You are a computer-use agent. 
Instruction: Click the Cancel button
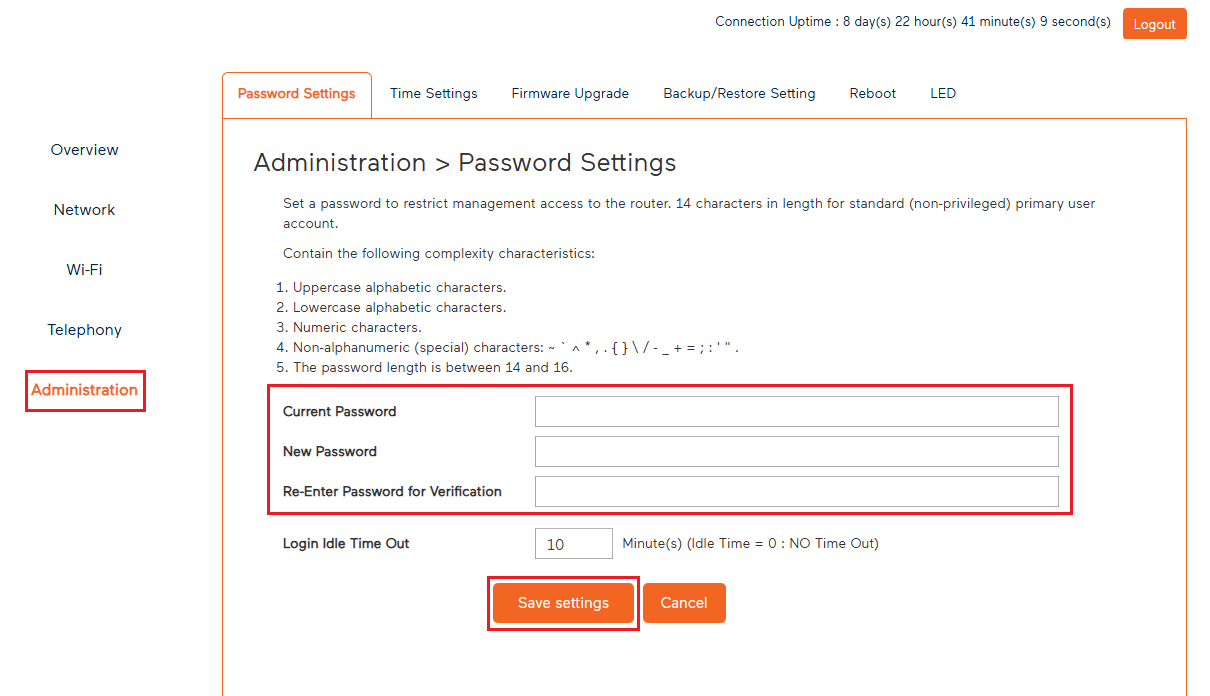[x=684, y=603]
